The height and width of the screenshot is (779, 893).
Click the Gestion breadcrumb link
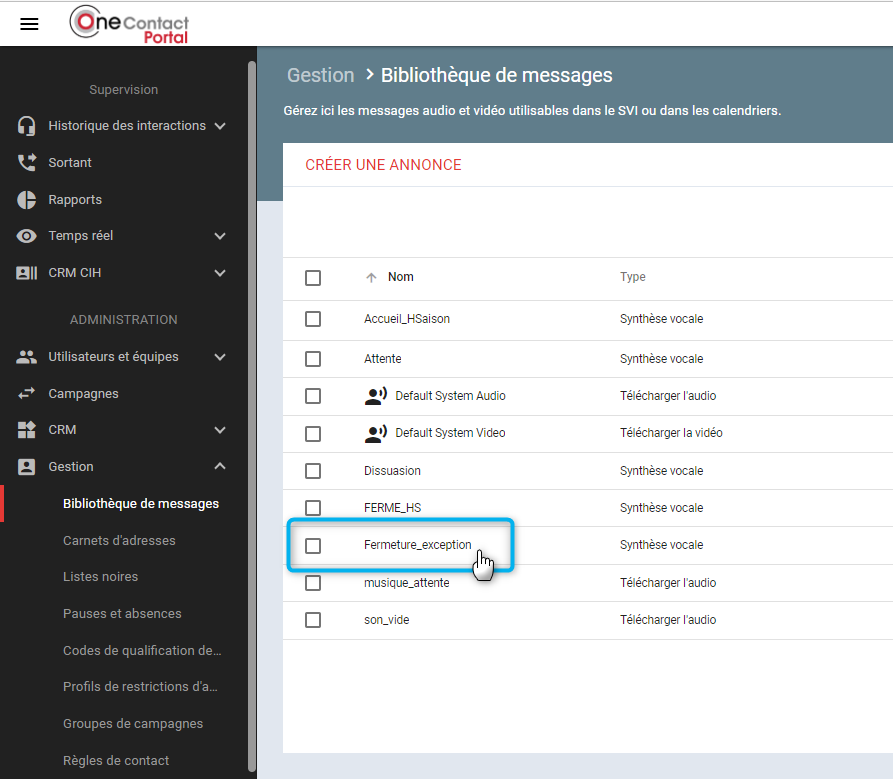click(321, 75)
